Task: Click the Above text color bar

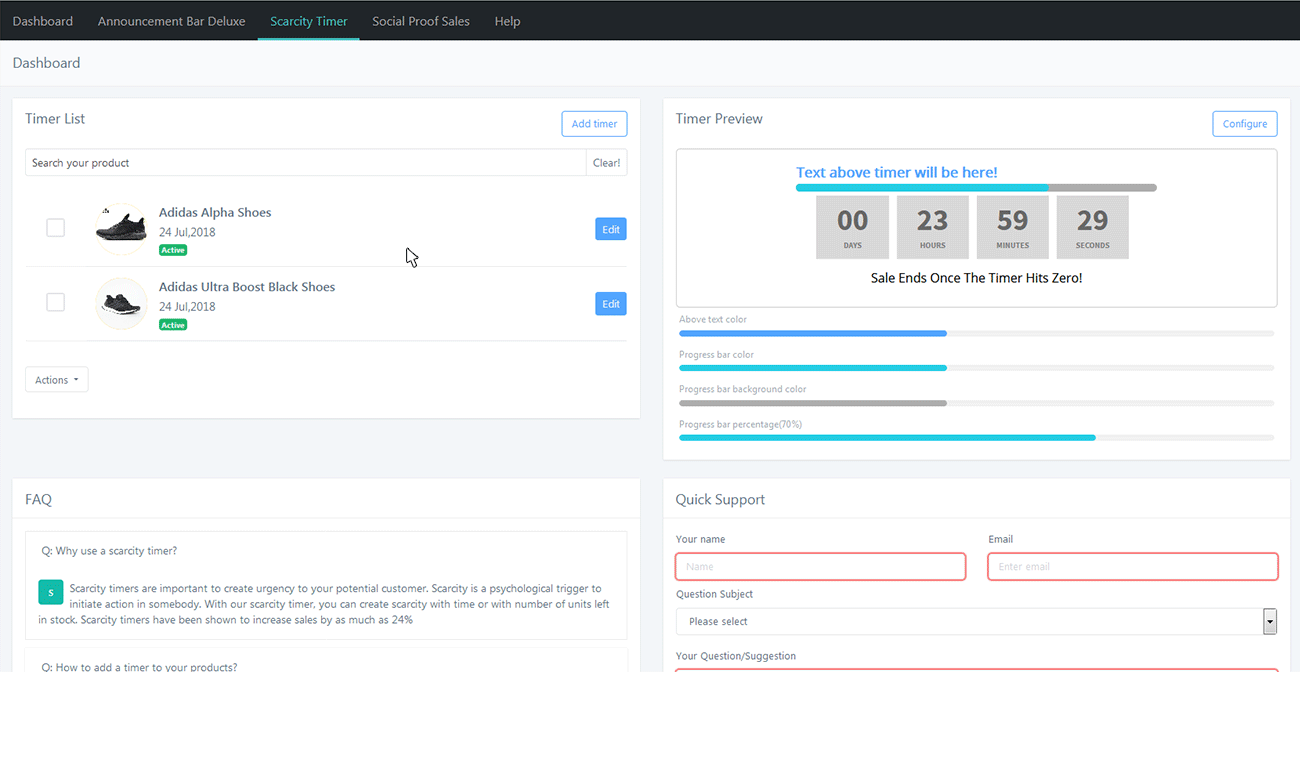Action: pos(976,333)
